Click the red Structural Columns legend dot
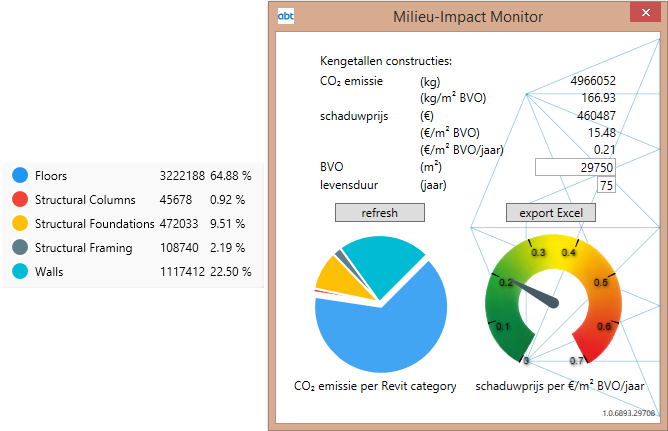This screenshot has width=668, height=431. point(20,199)
